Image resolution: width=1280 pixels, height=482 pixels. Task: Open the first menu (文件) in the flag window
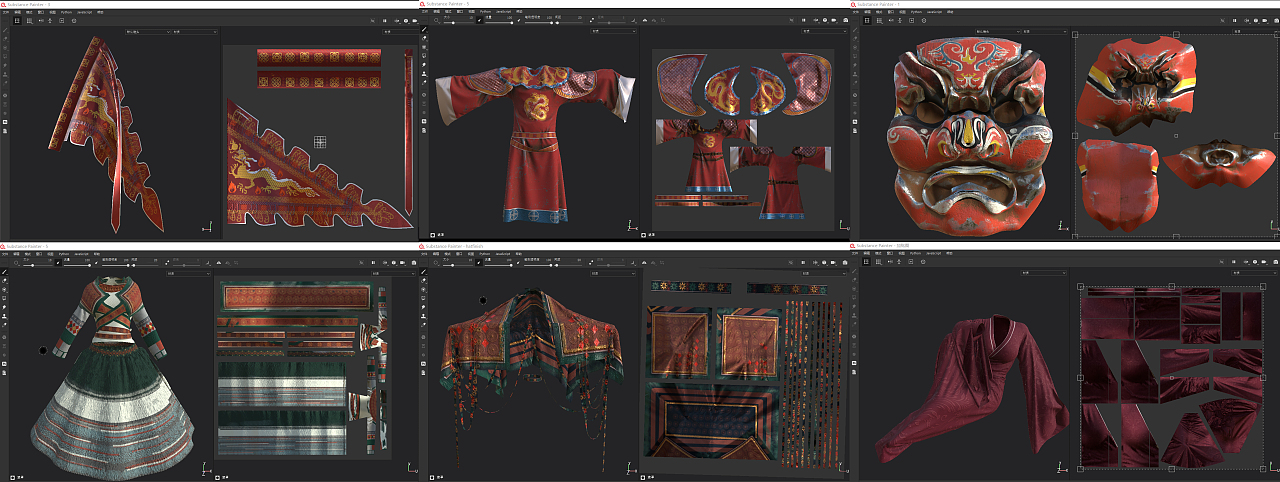pos(6,12)
